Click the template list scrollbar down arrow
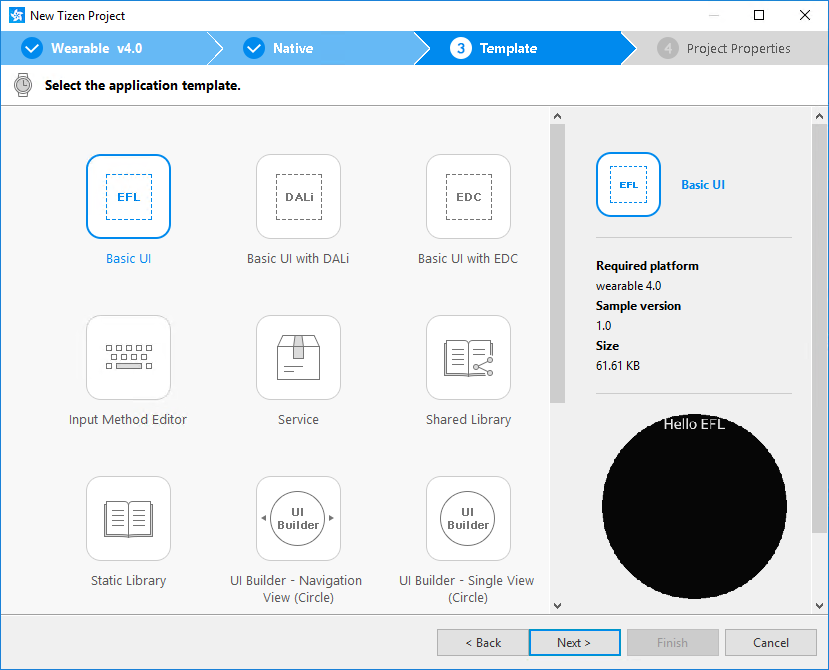 [x=557, y=604]
